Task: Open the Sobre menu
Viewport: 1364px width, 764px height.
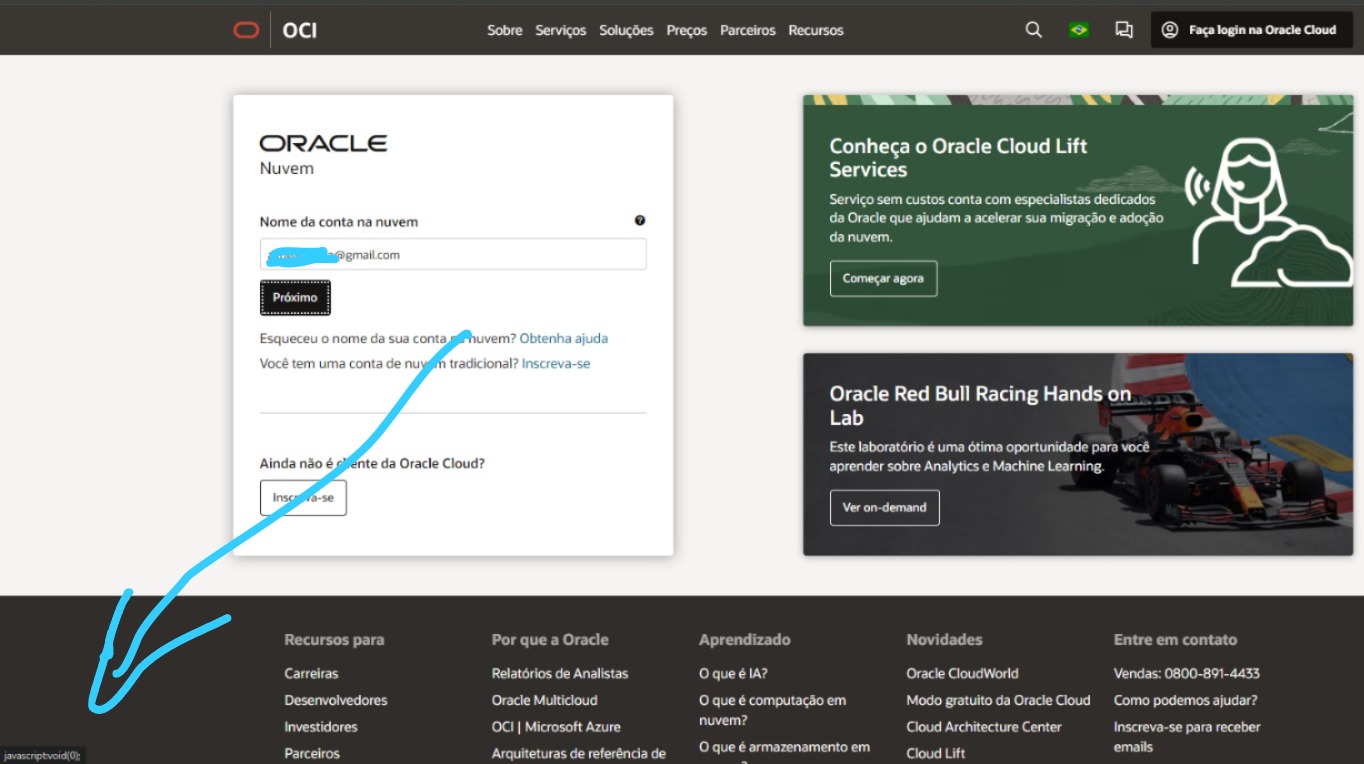Action: [x=505, y=30]
